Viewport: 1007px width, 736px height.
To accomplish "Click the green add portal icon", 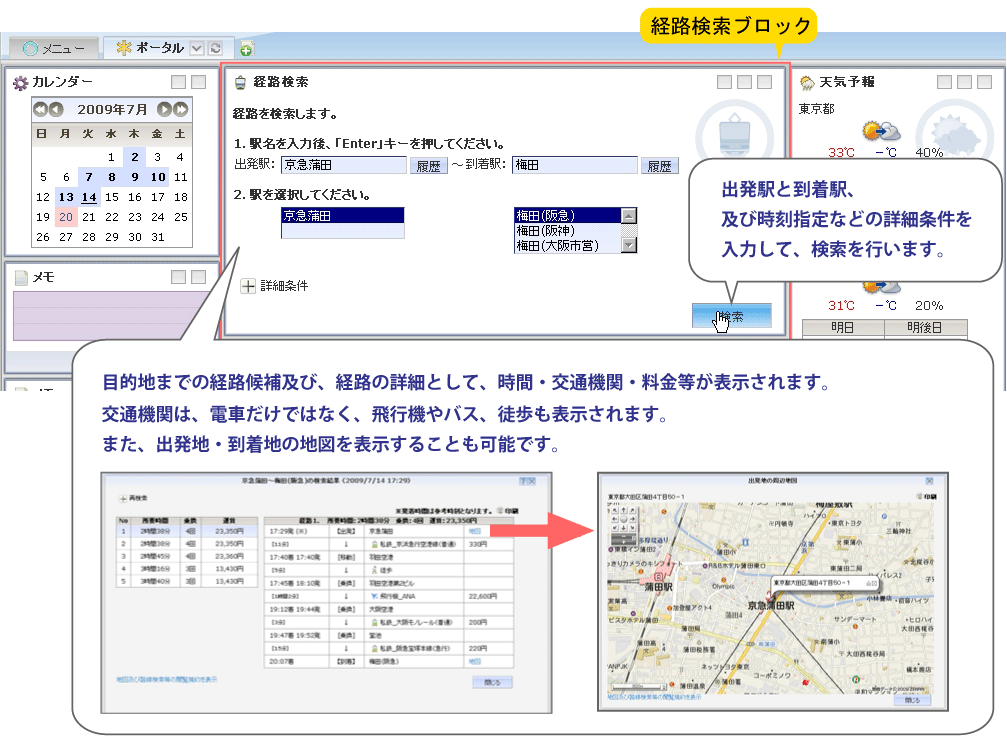I will click(x=247, y=49).
